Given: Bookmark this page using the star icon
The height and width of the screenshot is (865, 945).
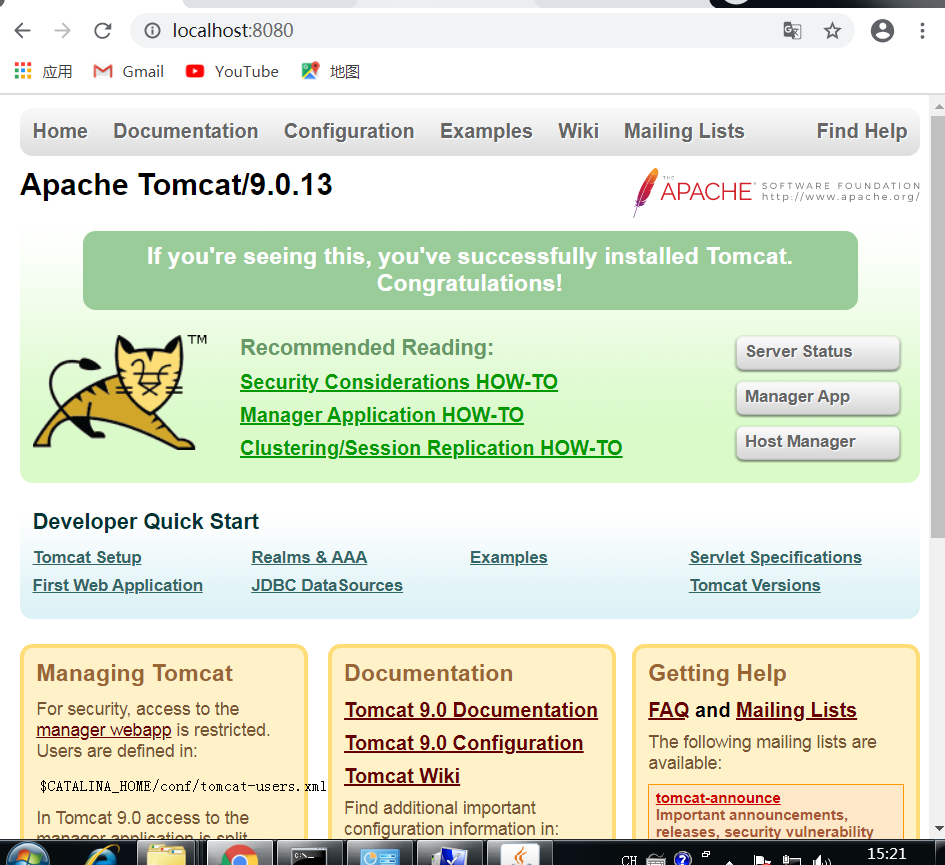Looking at the screenshot, I should click(x=833, y=31).
